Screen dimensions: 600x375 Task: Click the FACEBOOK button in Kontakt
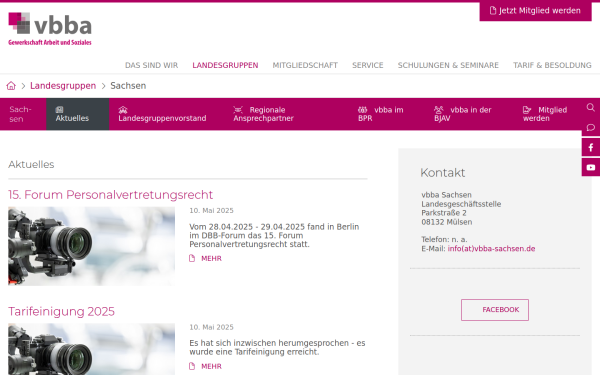(x=495, y=310)
